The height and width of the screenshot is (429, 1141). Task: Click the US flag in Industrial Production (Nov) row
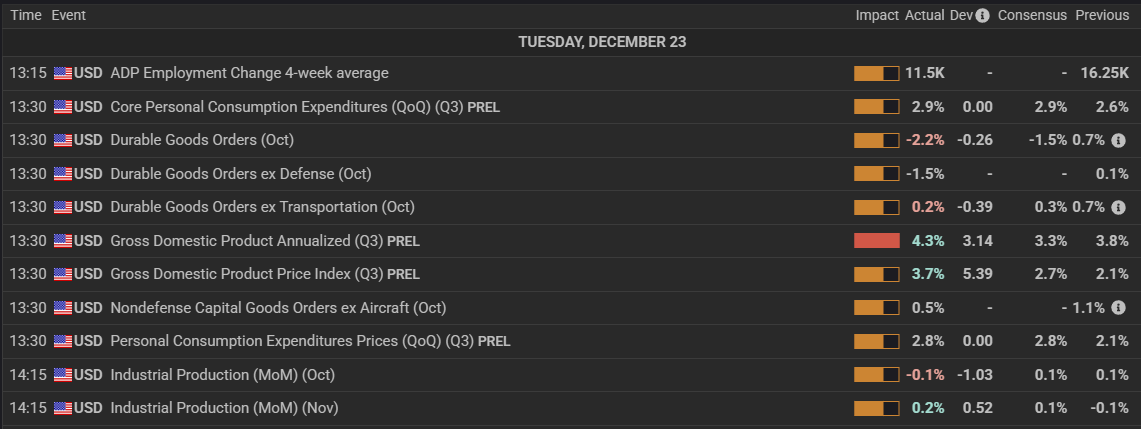63,408
